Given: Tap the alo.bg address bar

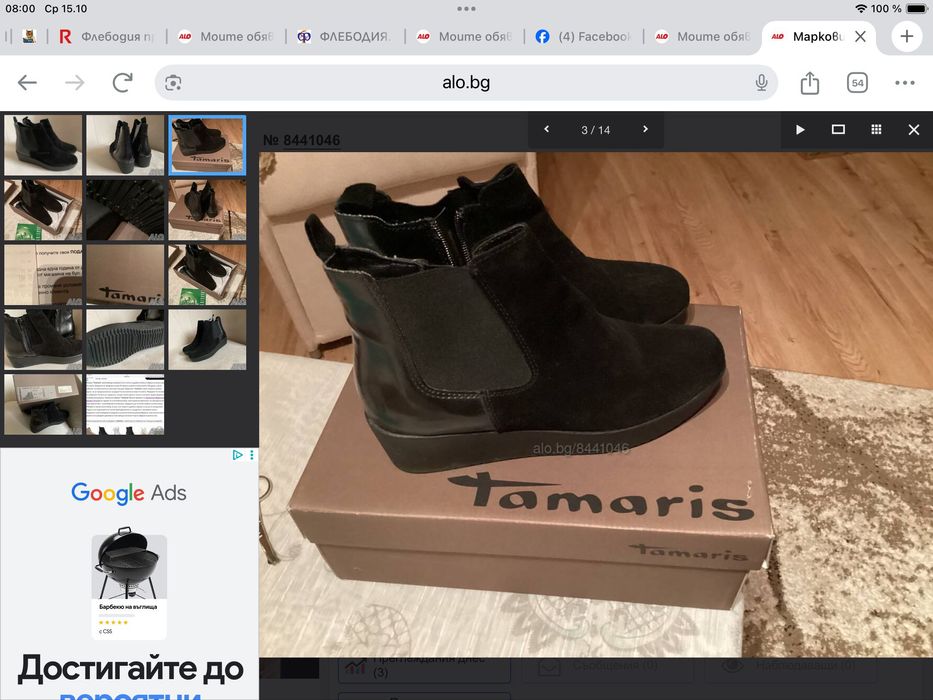Looking at the screenshot, I should pos(466,83).
